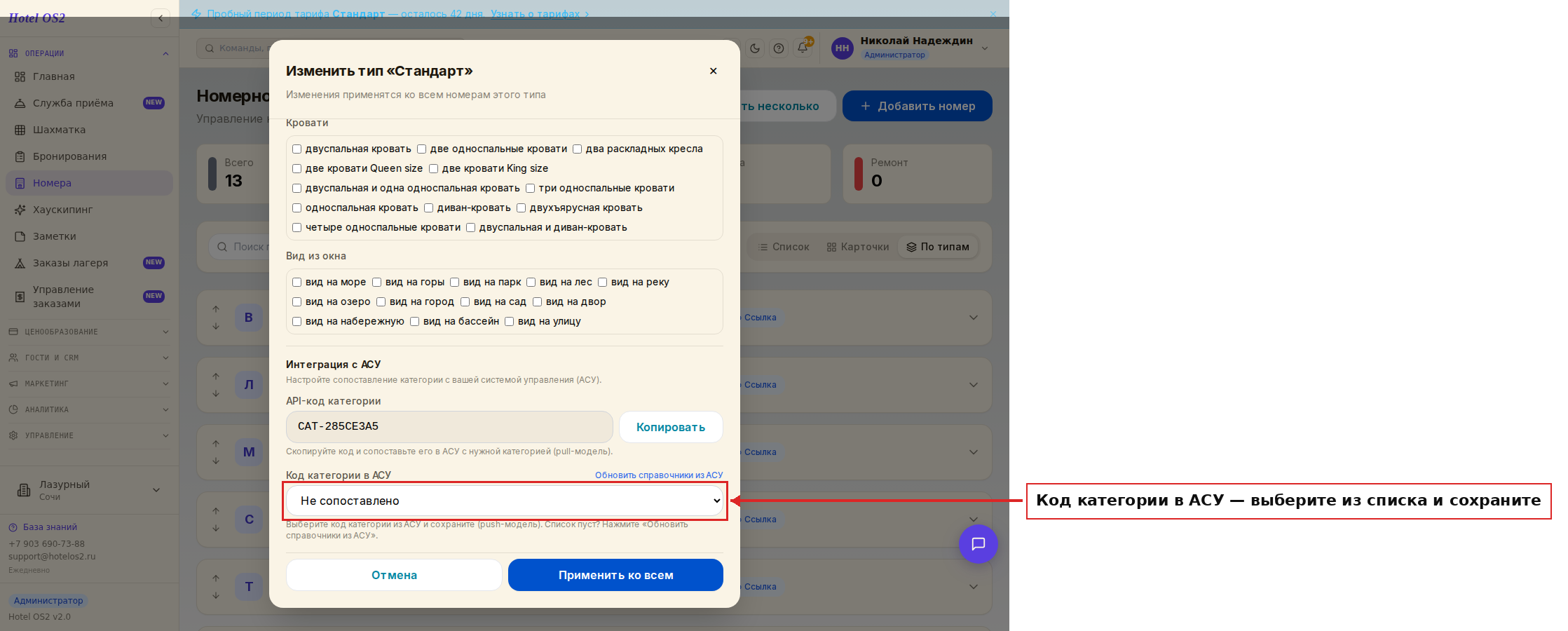1568x631 pixels.
Task: Check двуспальная кровать option
Action: (297, 149)
